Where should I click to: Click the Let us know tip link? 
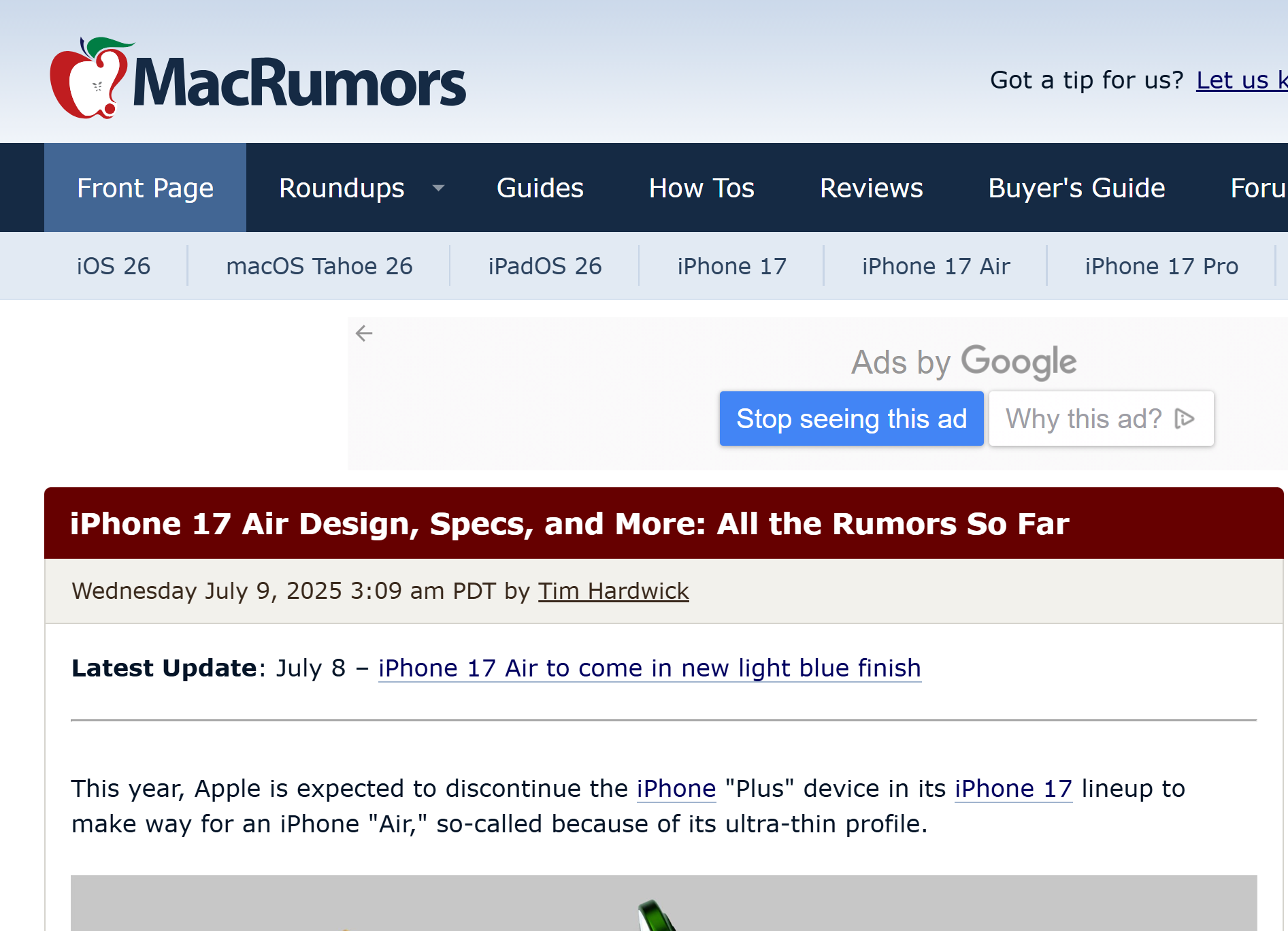1242,80
